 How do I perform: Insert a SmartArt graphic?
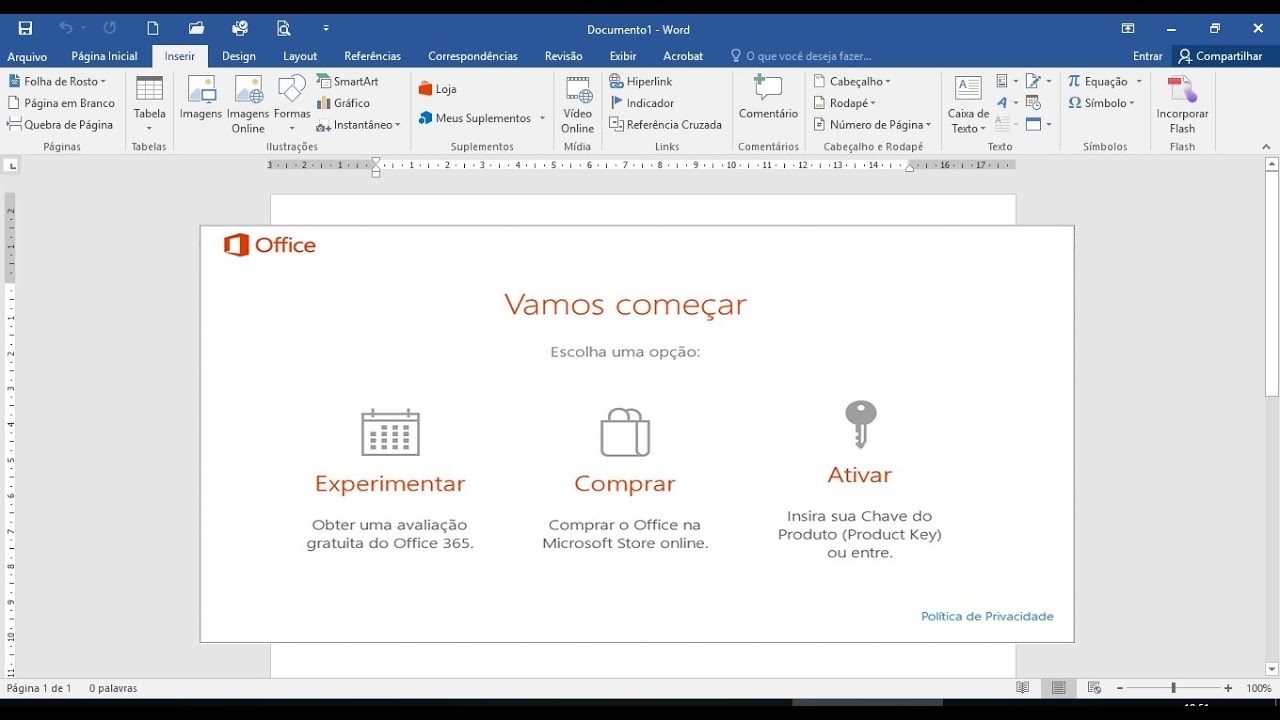(348, 81)
